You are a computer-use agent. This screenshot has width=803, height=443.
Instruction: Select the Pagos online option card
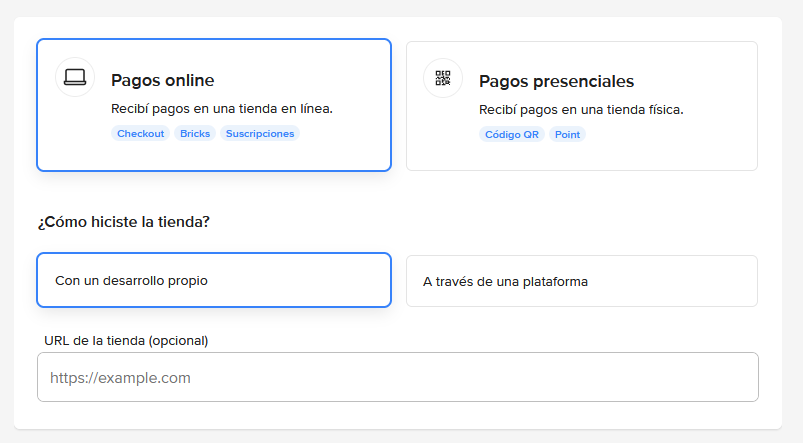pyautogui.click(x=214, y=105)
